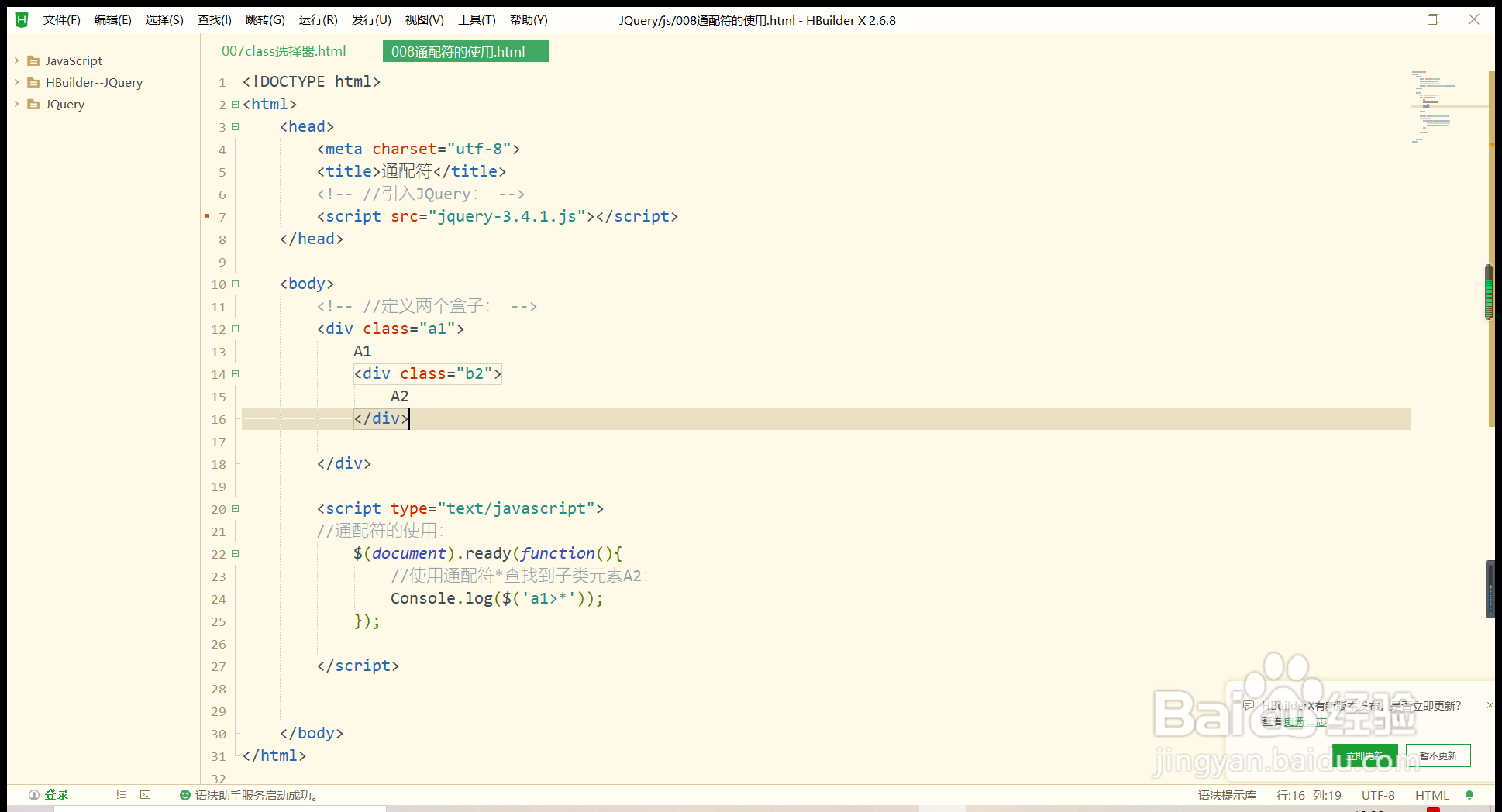Image resolution: width=1502 pixels, height=812 pixels.
Task: Expand the JavaScript project tree
Action: (16, 60)
